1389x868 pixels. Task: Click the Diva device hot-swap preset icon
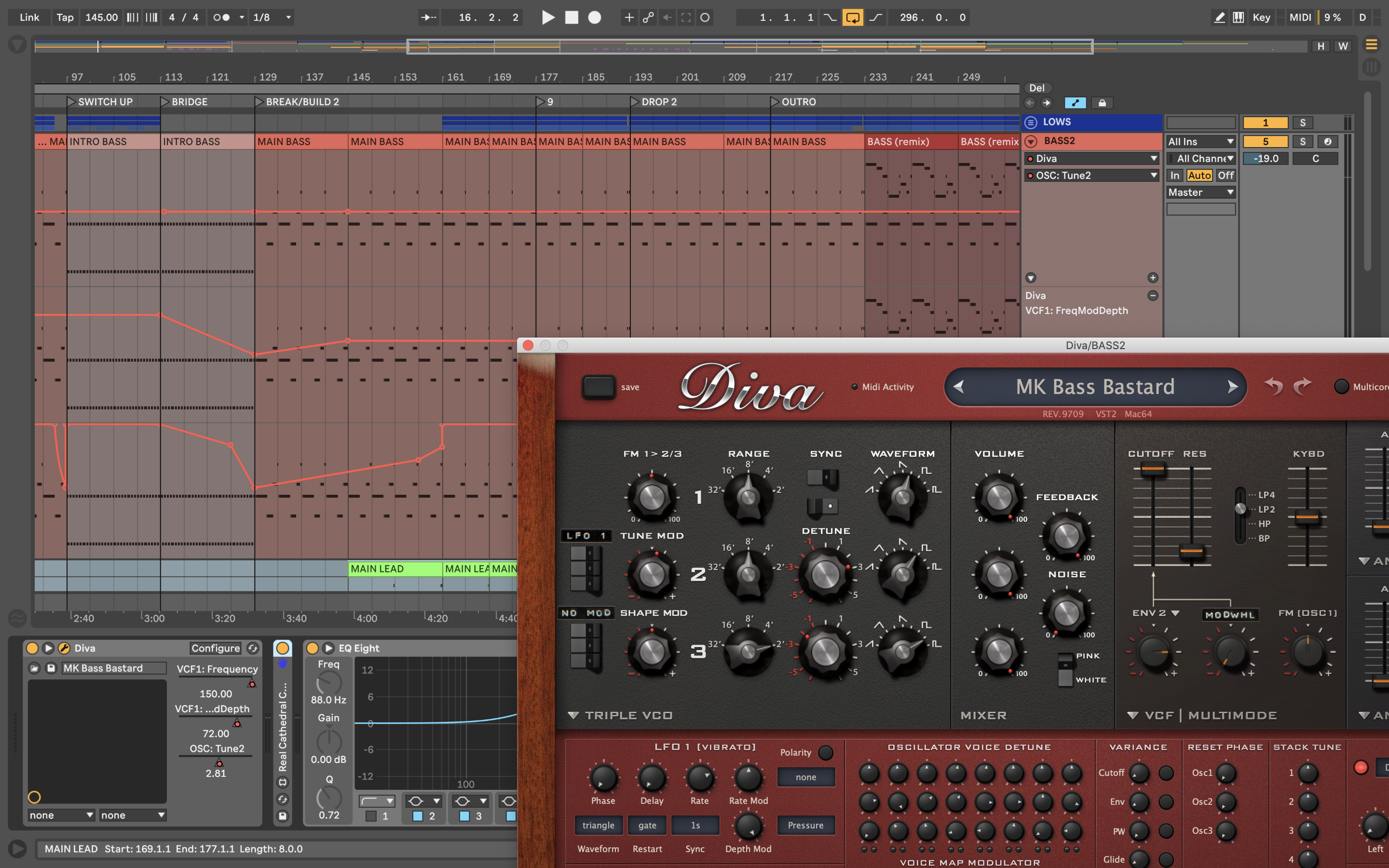253,648
